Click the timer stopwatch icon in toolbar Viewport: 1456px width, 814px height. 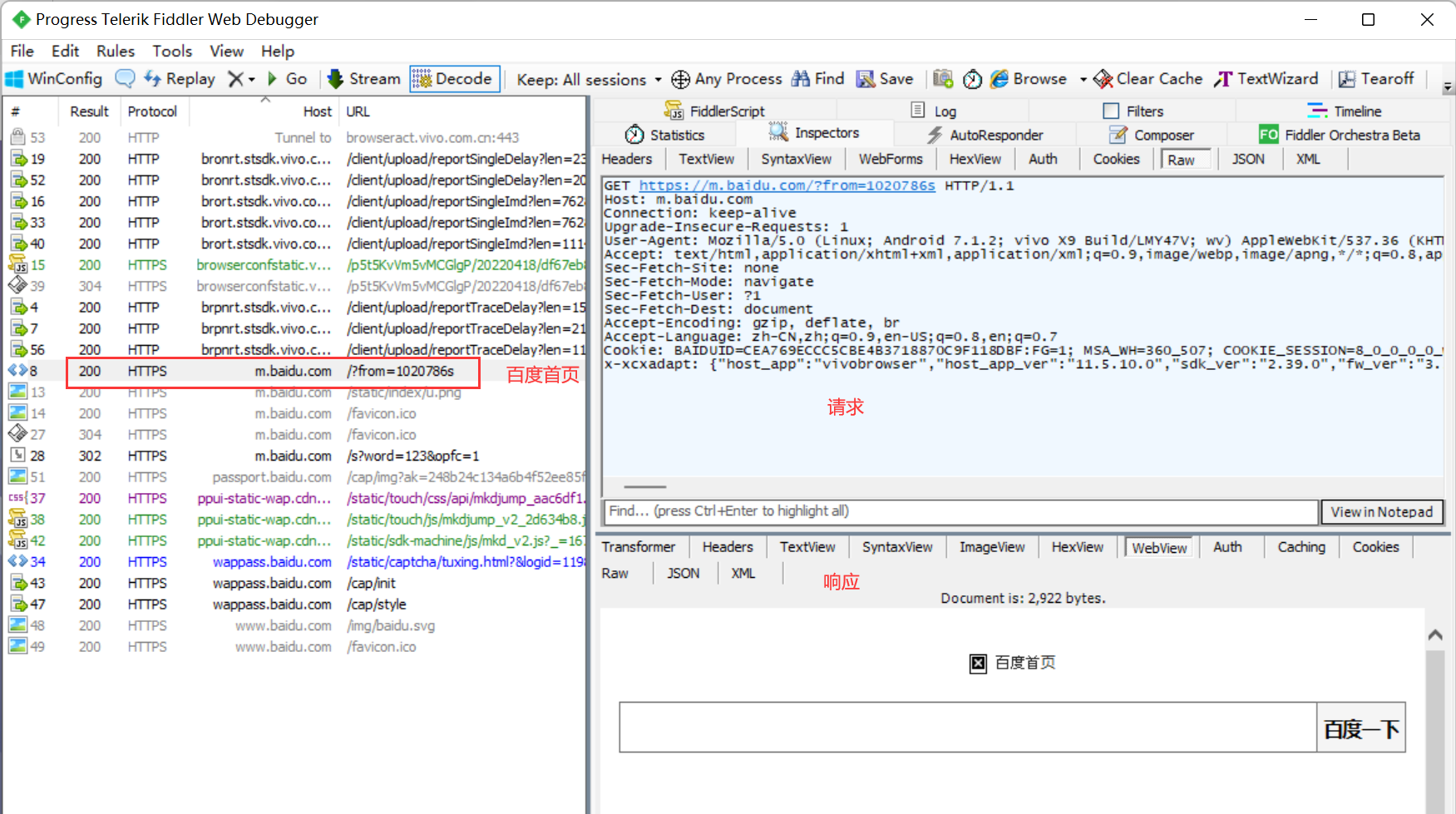(972, 79)
